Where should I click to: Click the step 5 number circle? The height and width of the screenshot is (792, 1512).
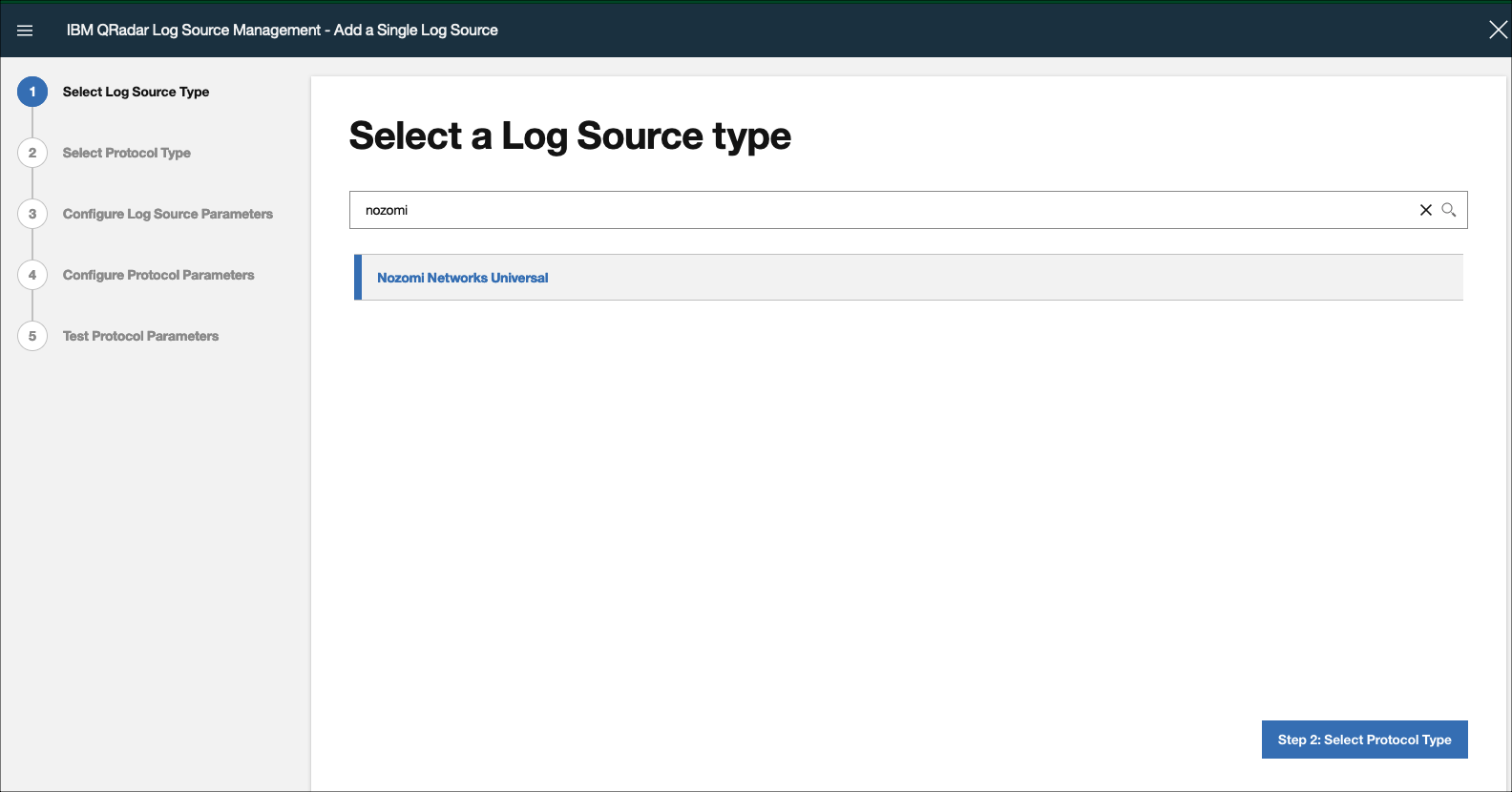point(32,336)
